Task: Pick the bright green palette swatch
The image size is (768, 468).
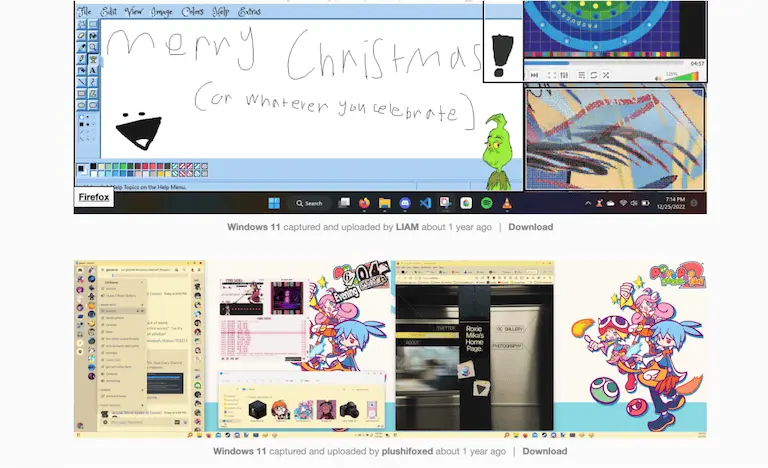Action: point(123,167)
